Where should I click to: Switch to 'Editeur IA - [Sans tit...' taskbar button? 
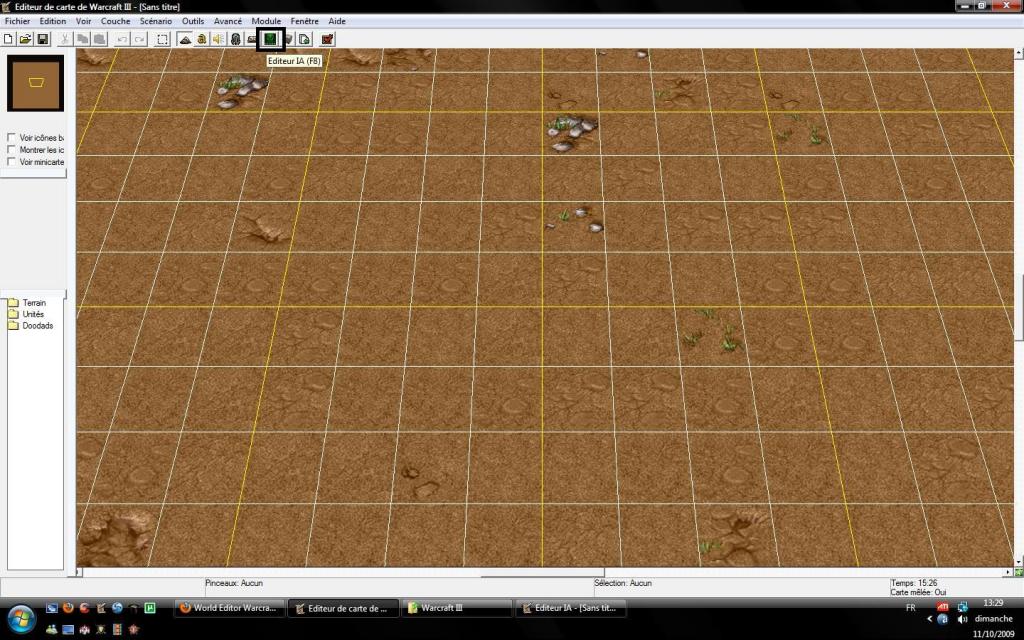[x=570, y=608]
